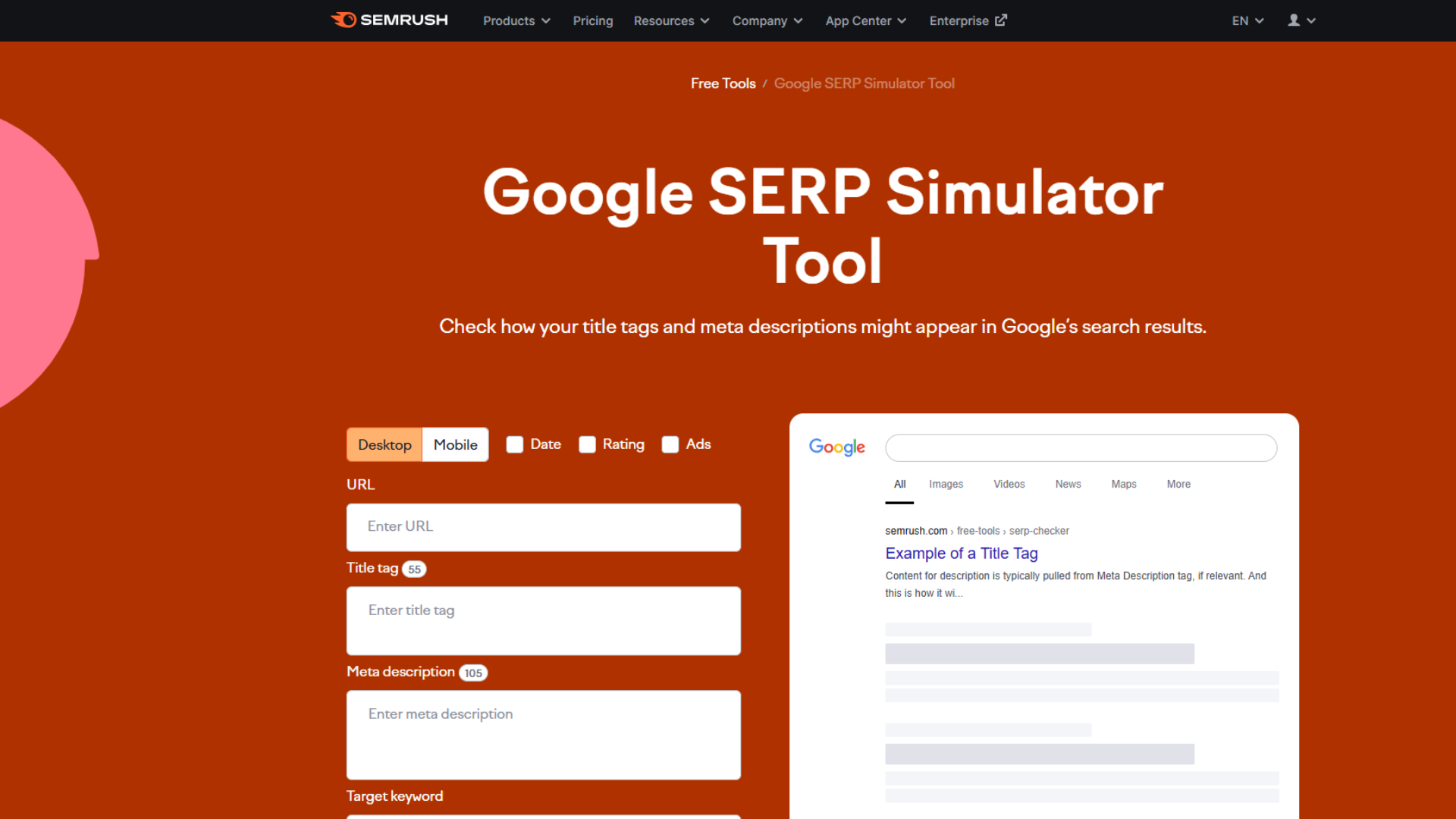Expand the Resources navigation dropdown
The image size is (1456, 819).
tap(671, 20)
